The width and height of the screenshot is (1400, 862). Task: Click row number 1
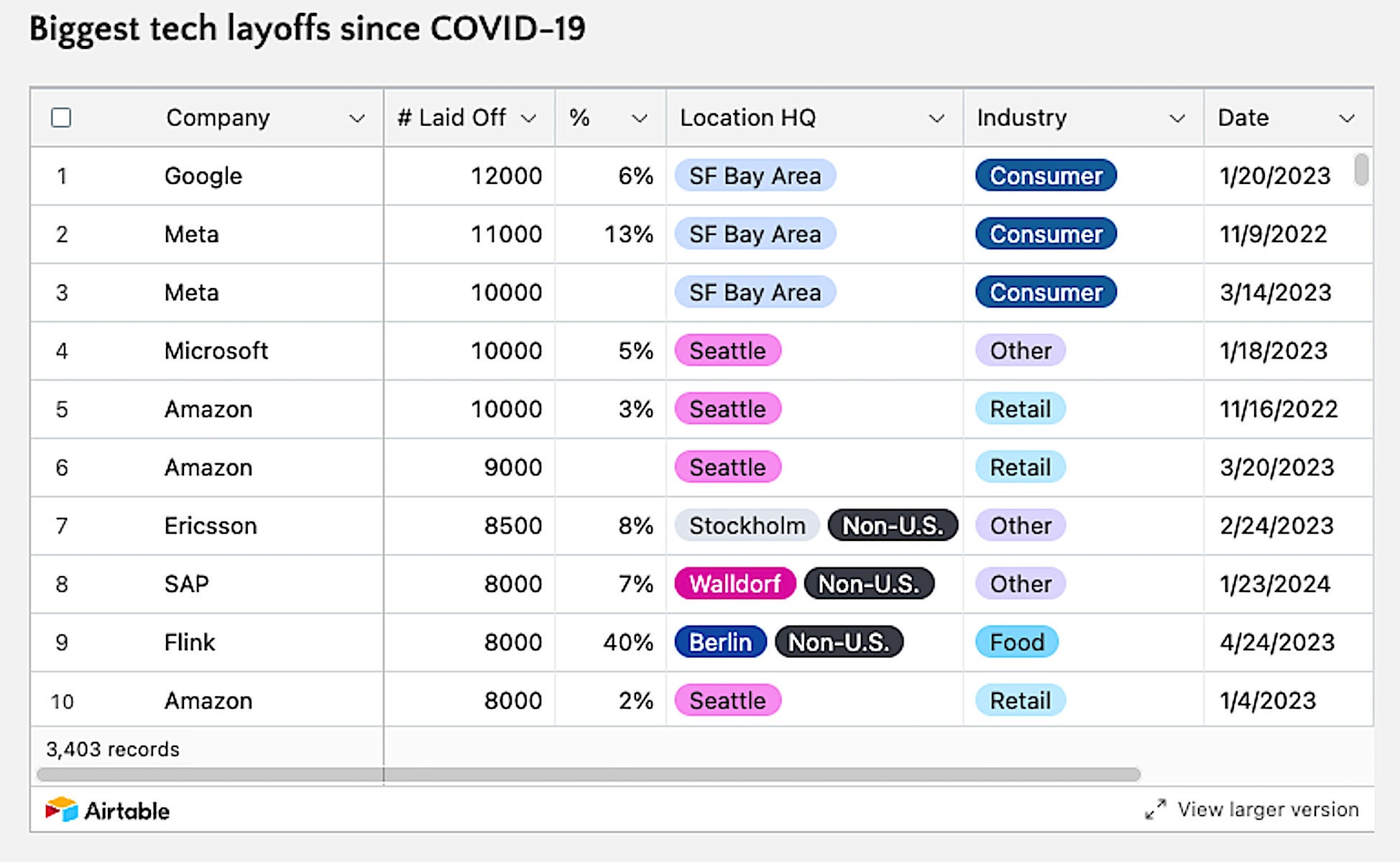(62, 176)
